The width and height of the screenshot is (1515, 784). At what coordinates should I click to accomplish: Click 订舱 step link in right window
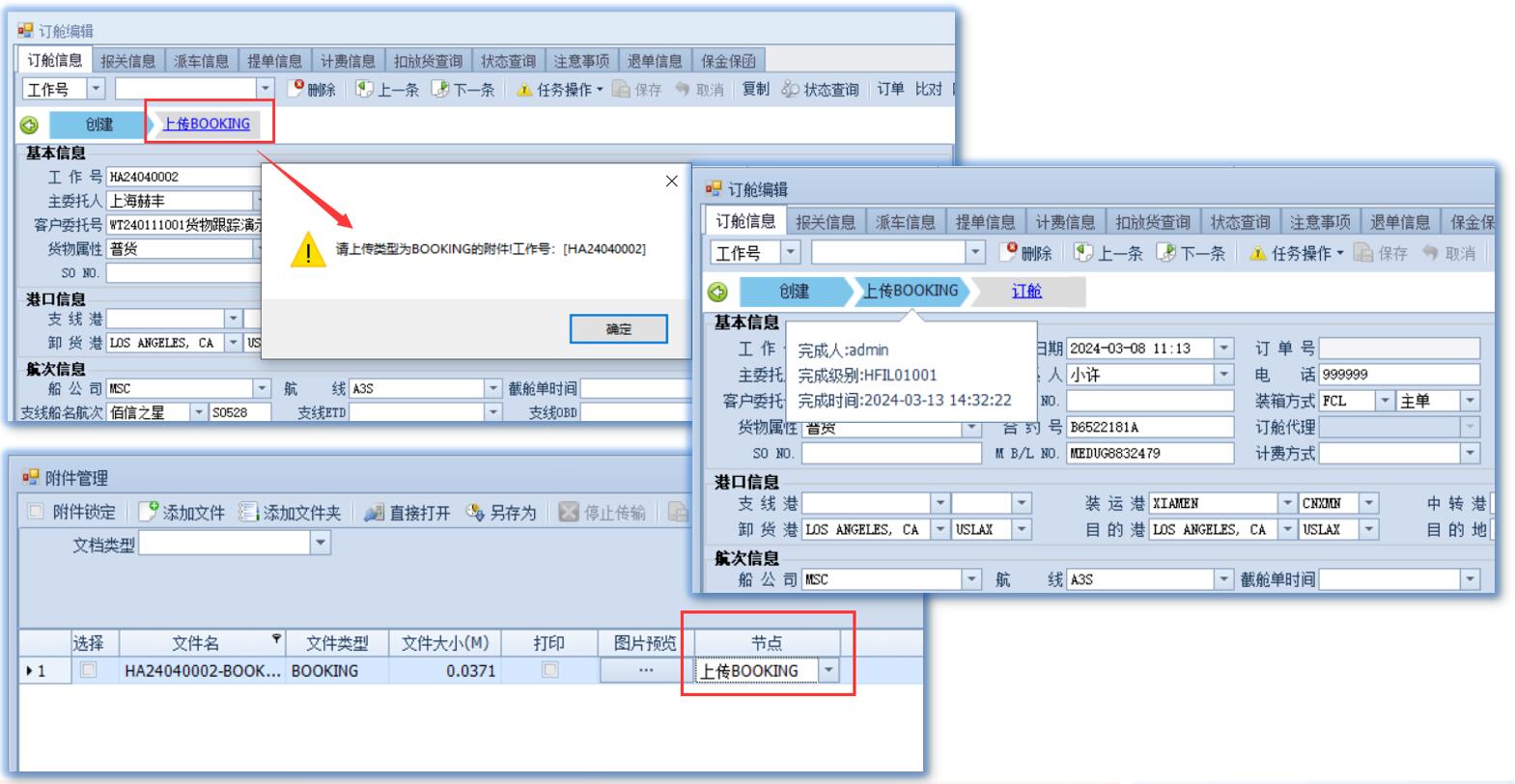[x=1026, y=291]
